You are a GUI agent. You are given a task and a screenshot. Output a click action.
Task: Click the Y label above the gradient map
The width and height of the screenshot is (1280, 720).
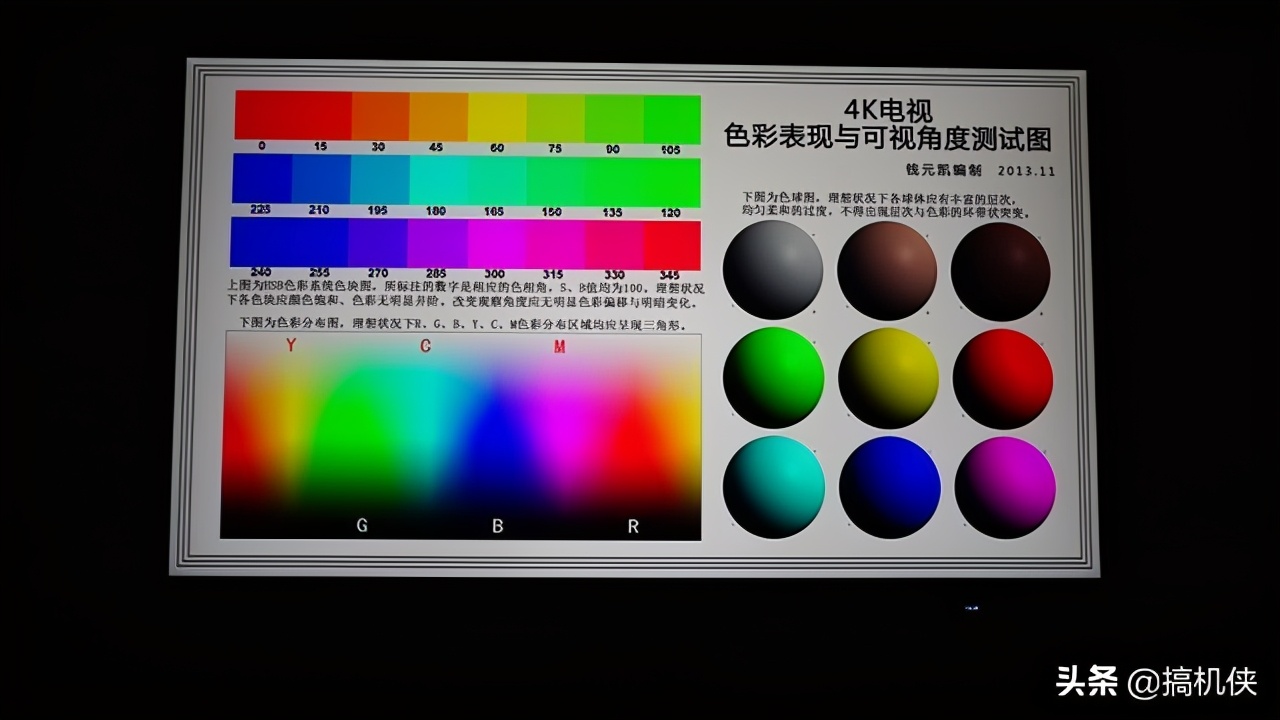coord(289,347)
